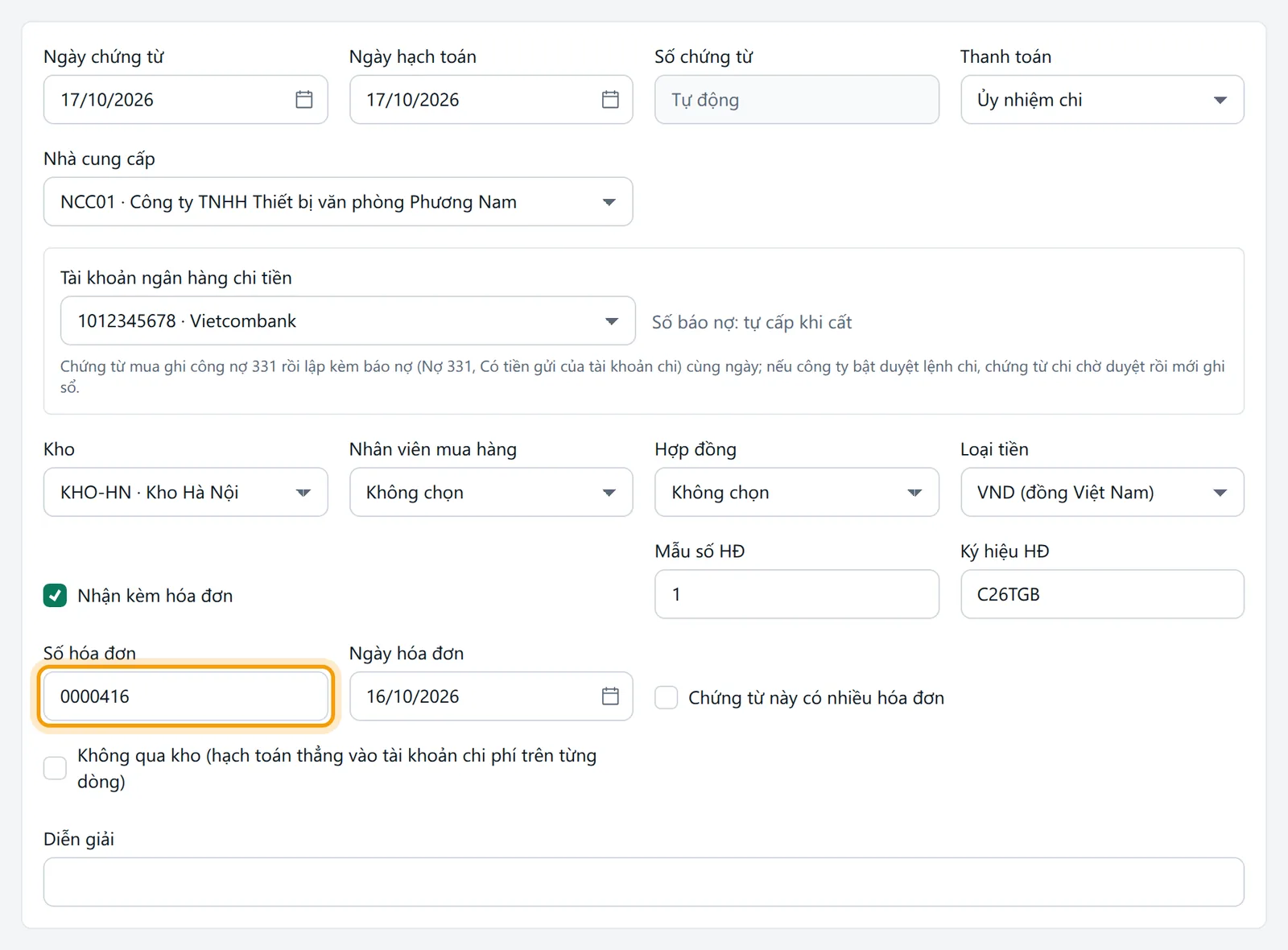The height and width of the screenshot is (950, 1288).
Task: Open calendar picker for Ngày hóa đơn
Action: [x=610, y=696]
